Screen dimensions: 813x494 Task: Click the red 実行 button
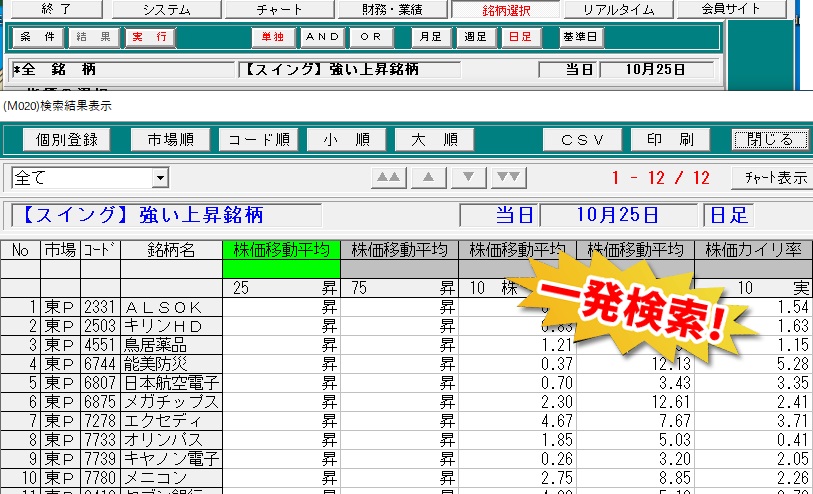pos(149,37)
